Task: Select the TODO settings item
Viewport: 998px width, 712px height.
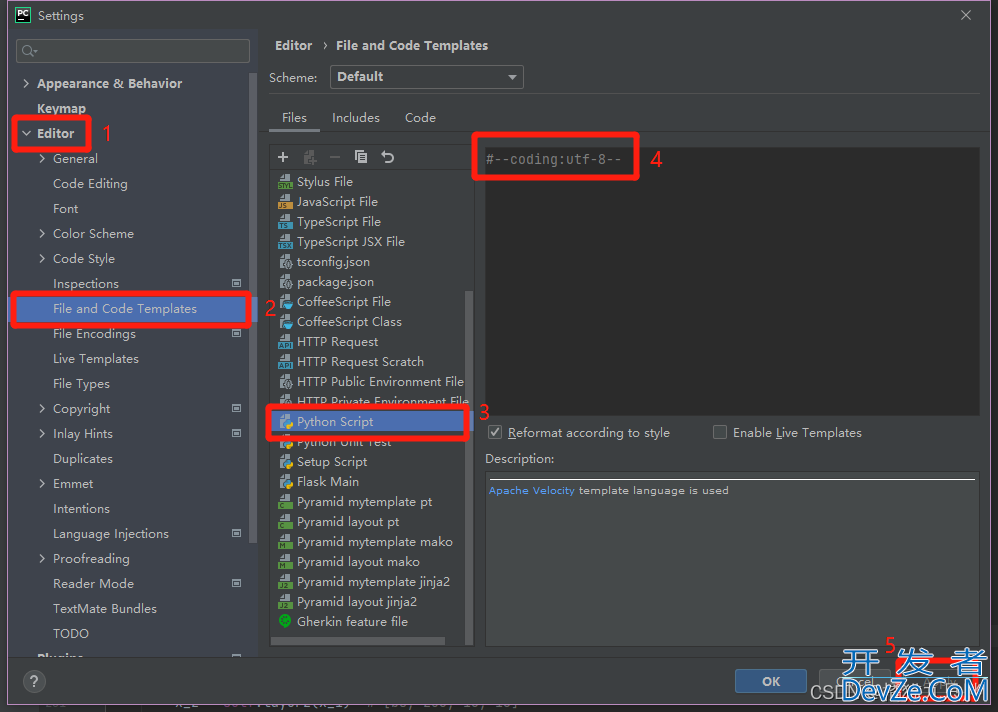Action: pyautogui.click(x=71, y=634)
